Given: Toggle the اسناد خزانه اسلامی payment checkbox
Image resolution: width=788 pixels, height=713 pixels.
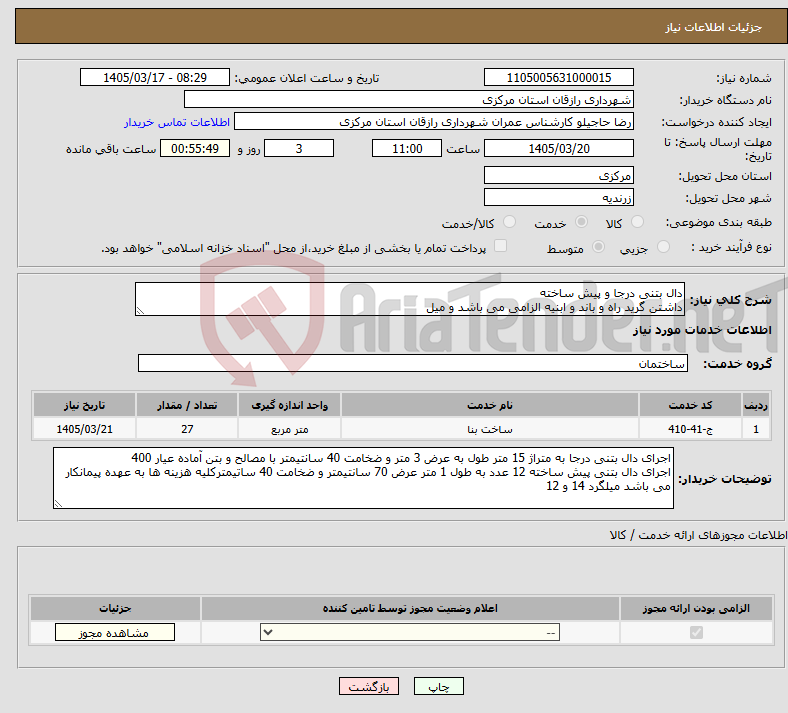Looking at the screenshot, I should (500, 246).
